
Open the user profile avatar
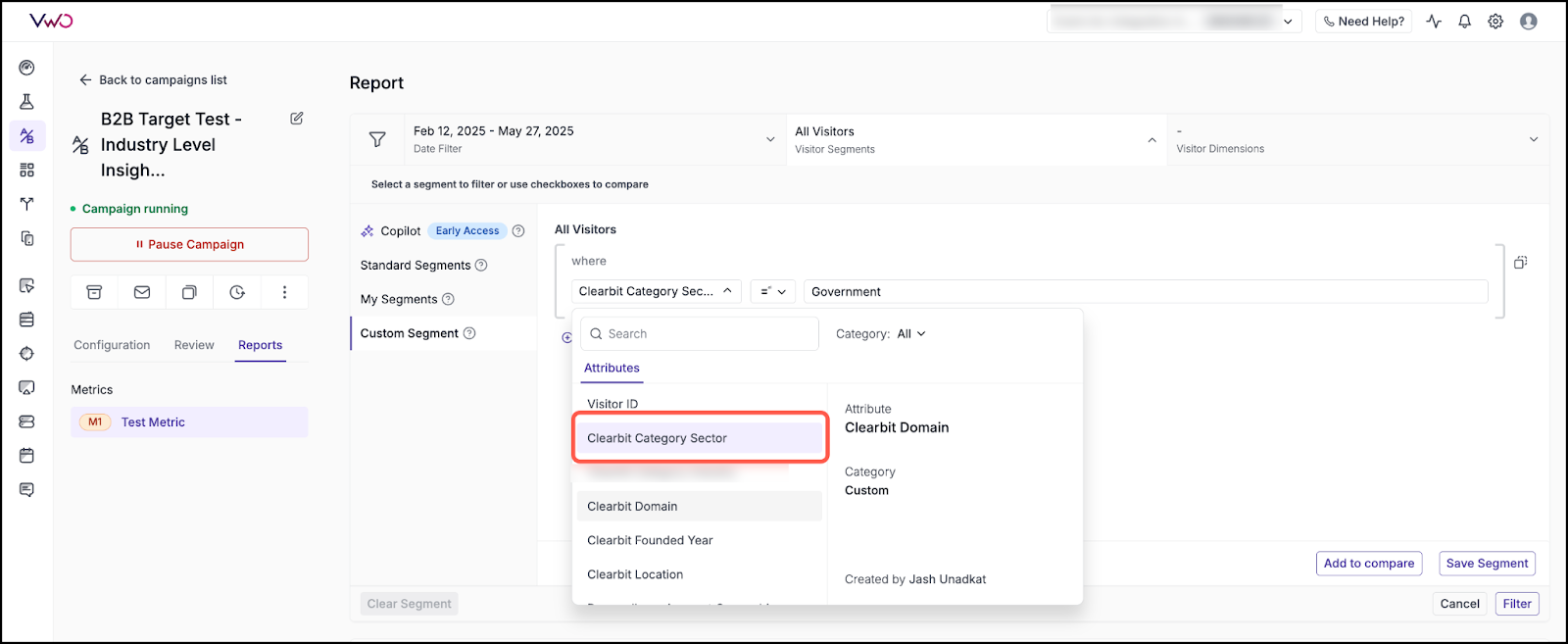1528,22
